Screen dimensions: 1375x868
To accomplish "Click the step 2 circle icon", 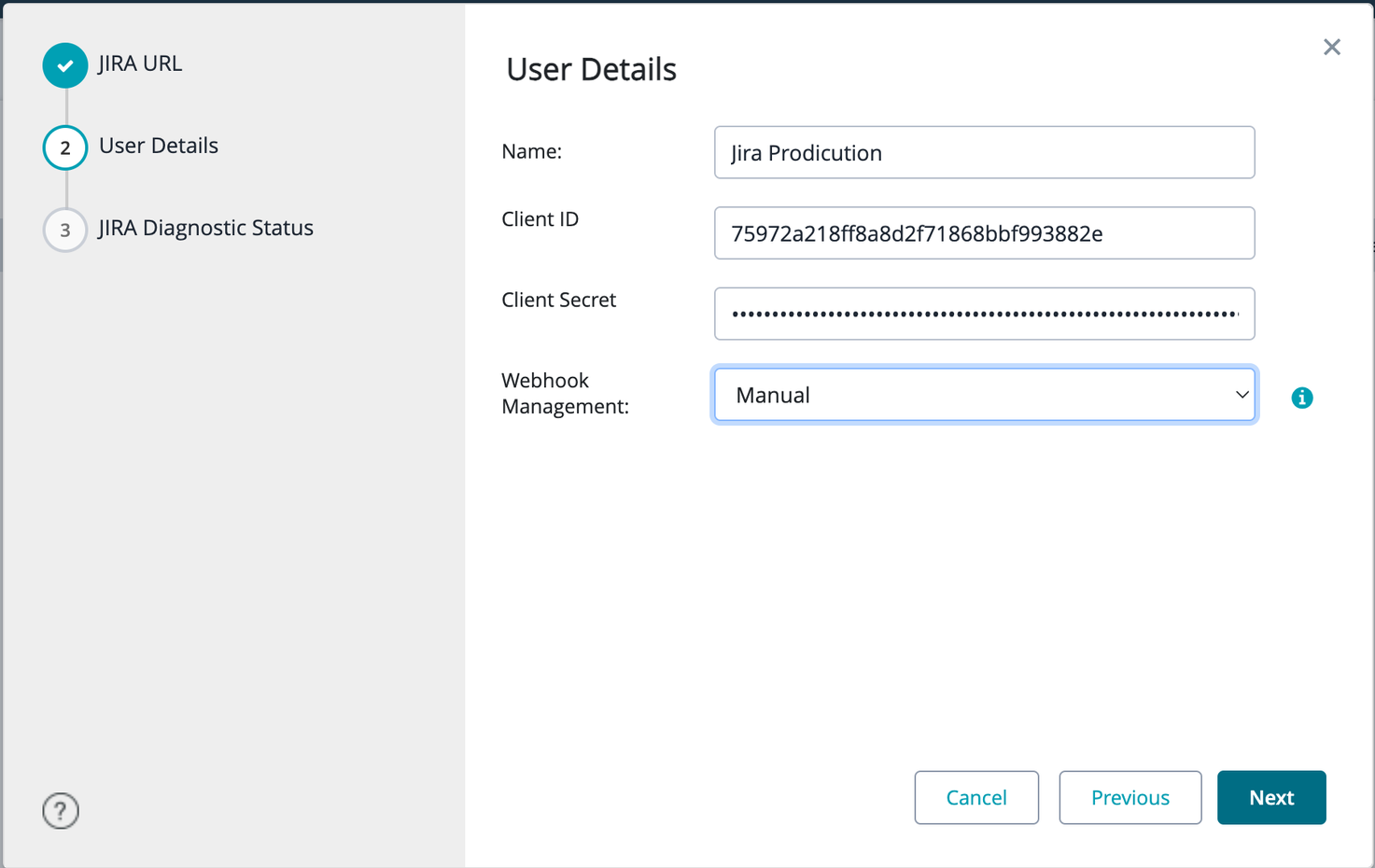I will click(65, 147).
